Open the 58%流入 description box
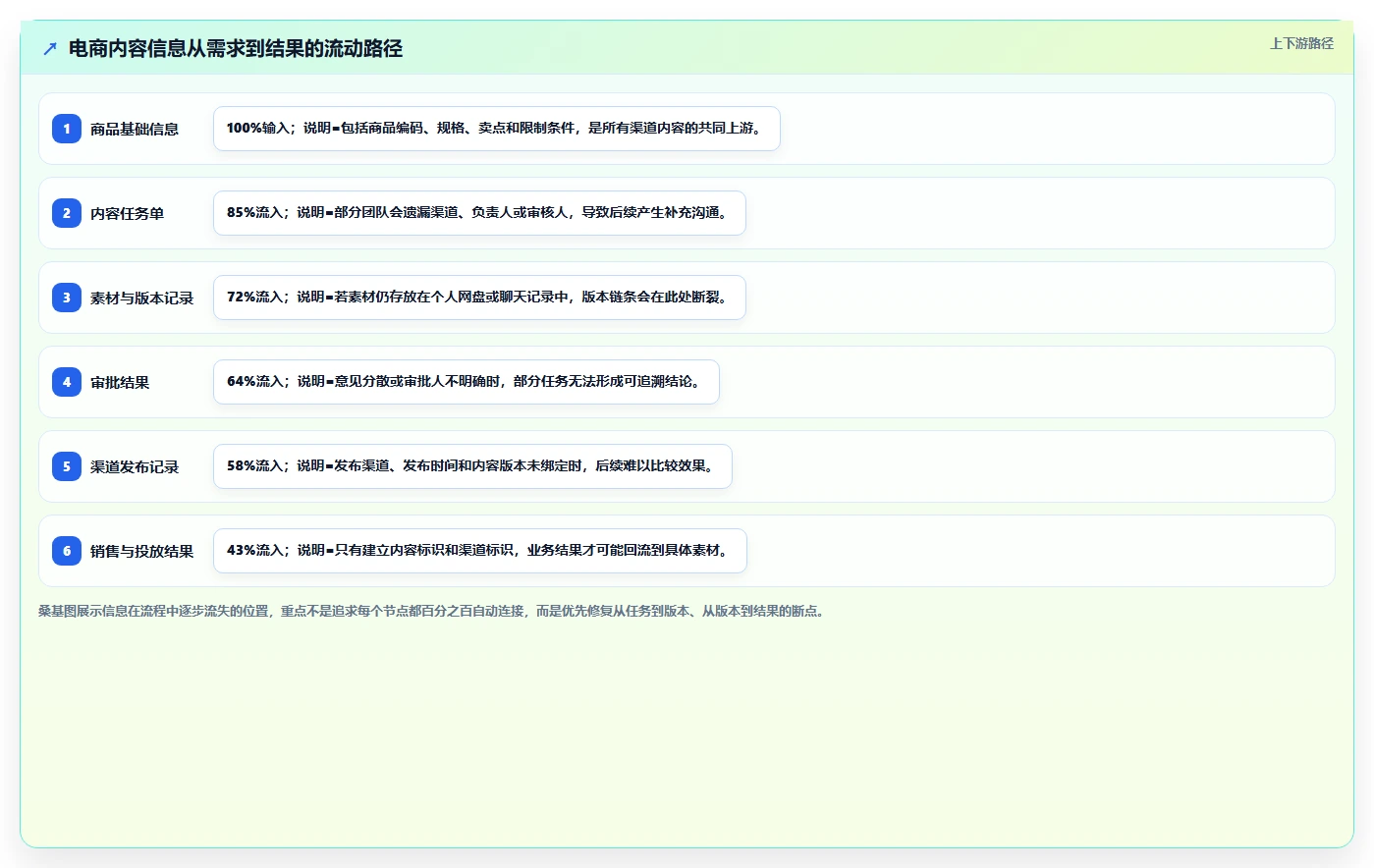1374x868 pixels. tap(472, 466)
